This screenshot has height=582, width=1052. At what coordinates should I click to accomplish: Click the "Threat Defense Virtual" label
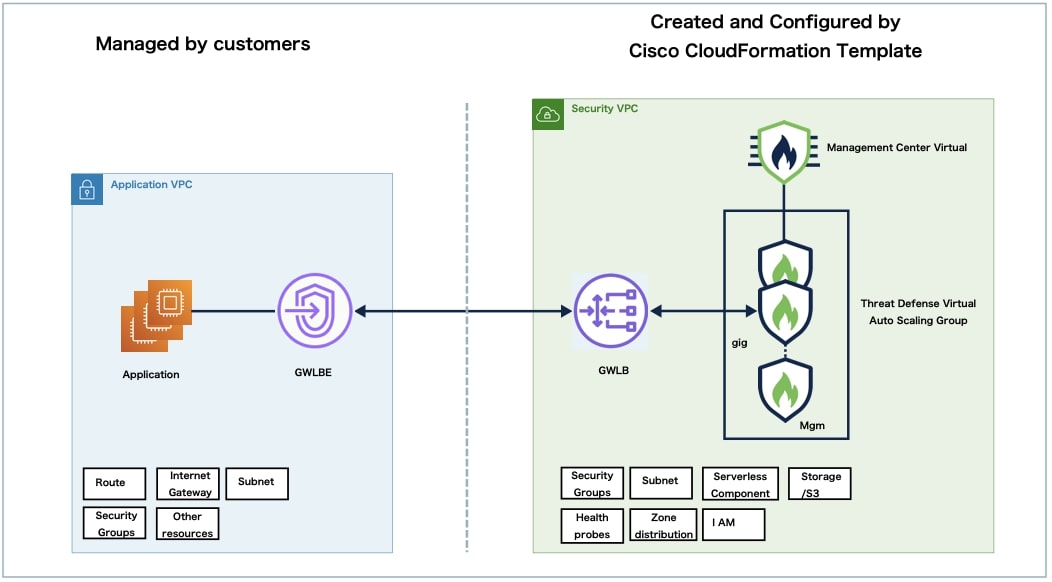click(918, 303)
